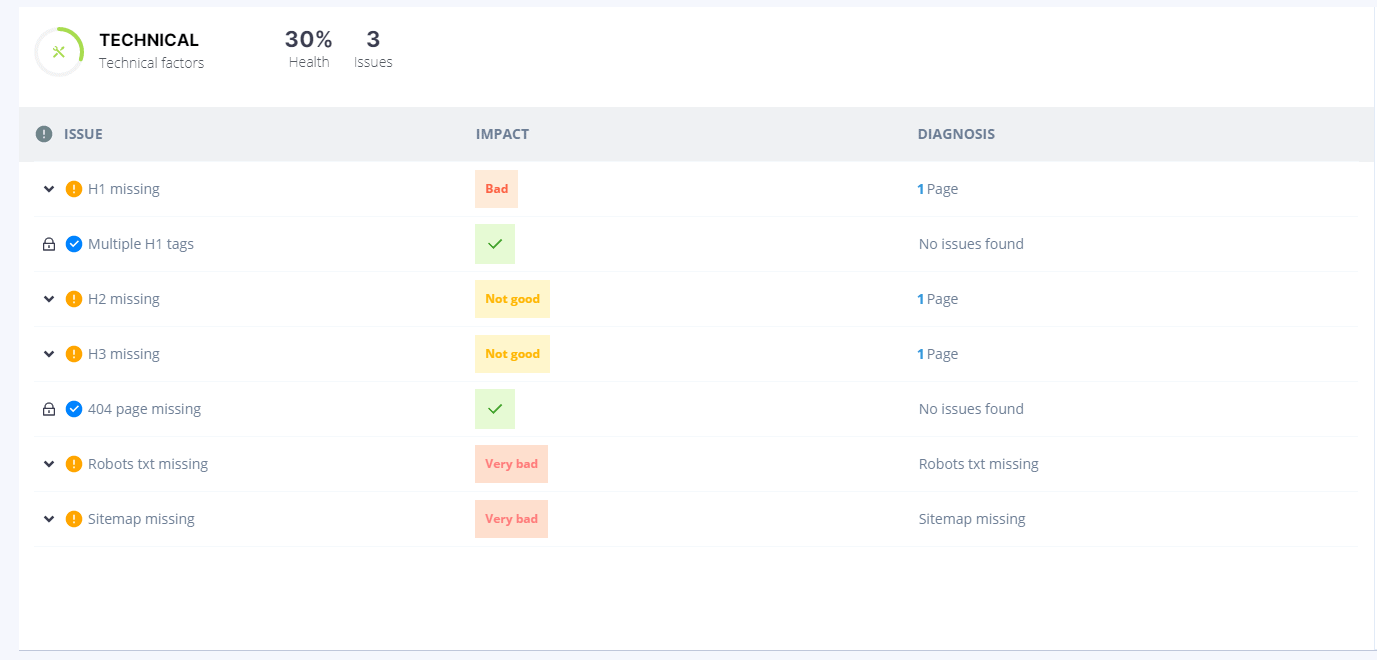Select the H1 missing issue label
This screenshot has width=1377, height=660.
point(124,189)
